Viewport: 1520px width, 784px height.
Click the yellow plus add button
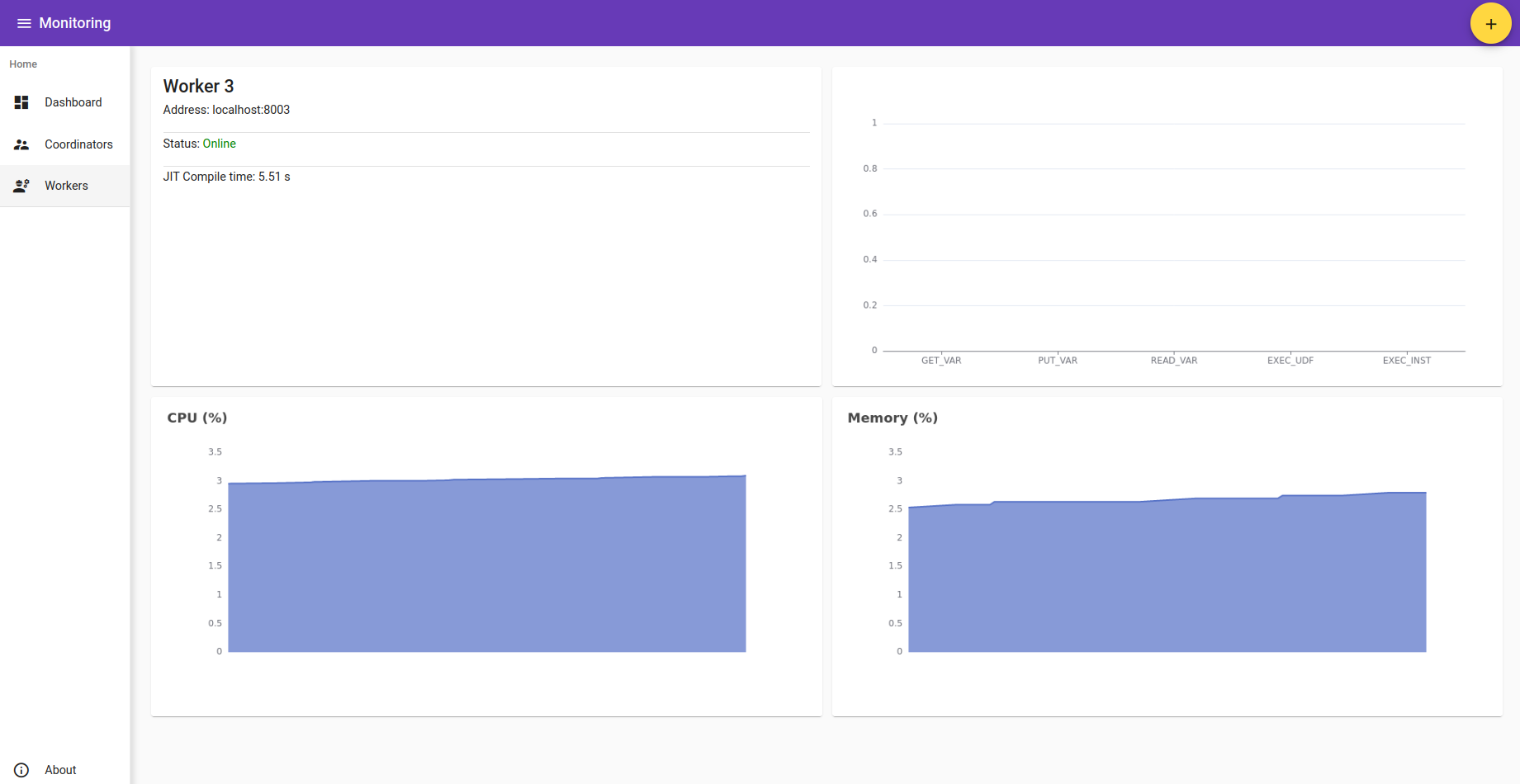pyautogui.click(x=1490, y=24)
